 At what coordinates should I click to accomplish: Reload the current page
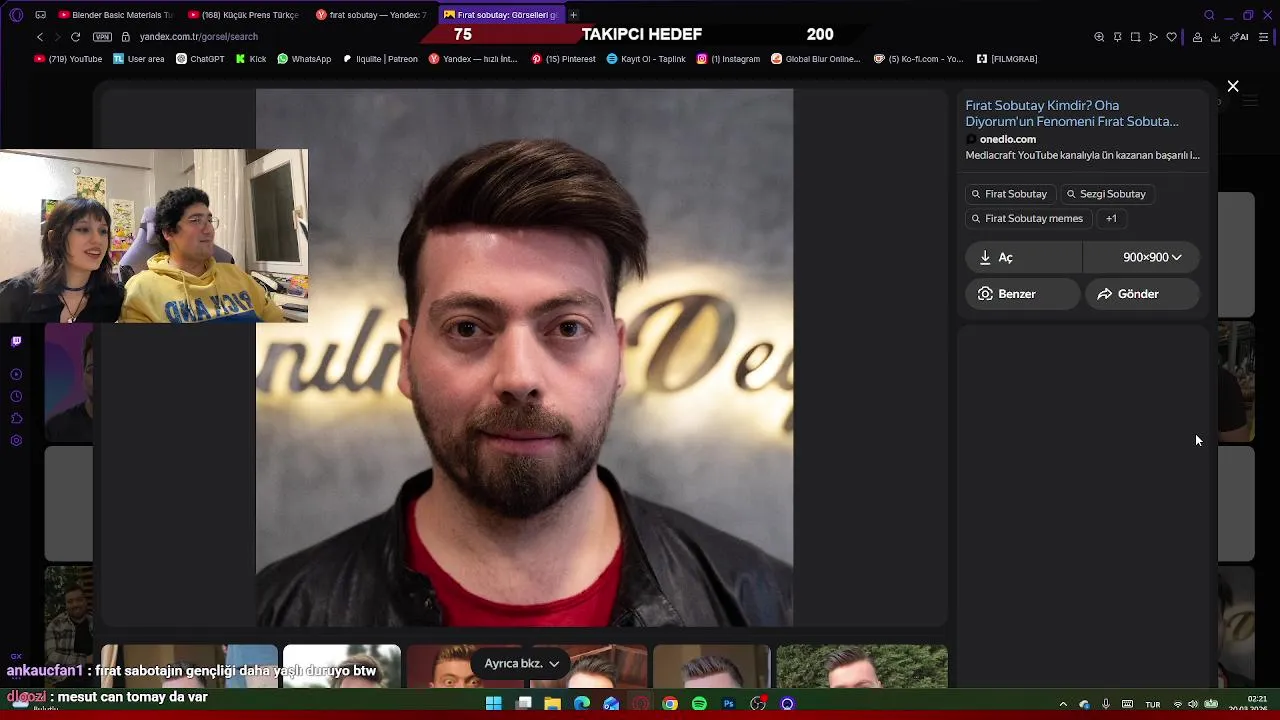click(75, 37)
